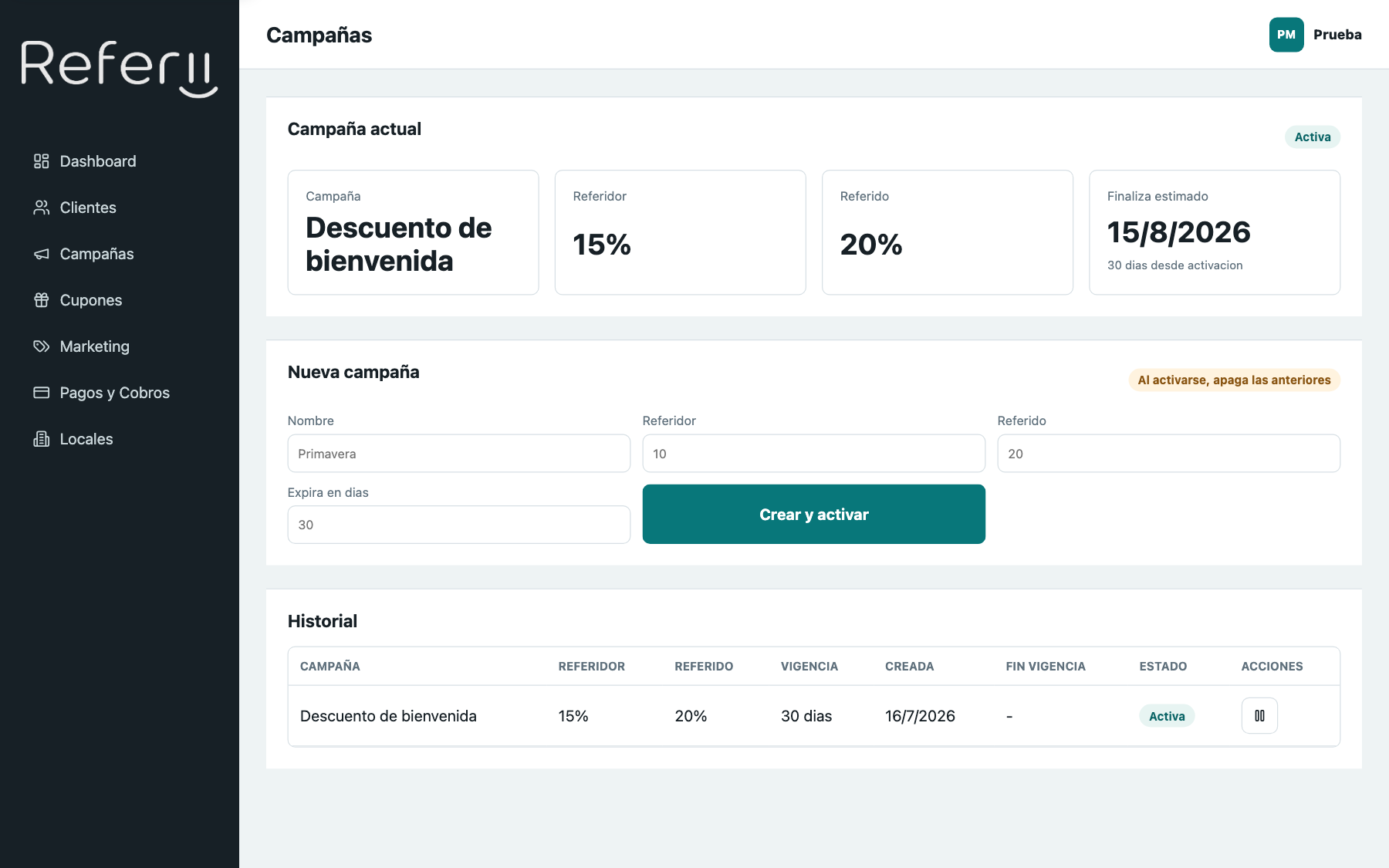Click the Dashboard grid icon in sidebar
This screenshot has width=1389, height=868.
(x=42, y=161)
